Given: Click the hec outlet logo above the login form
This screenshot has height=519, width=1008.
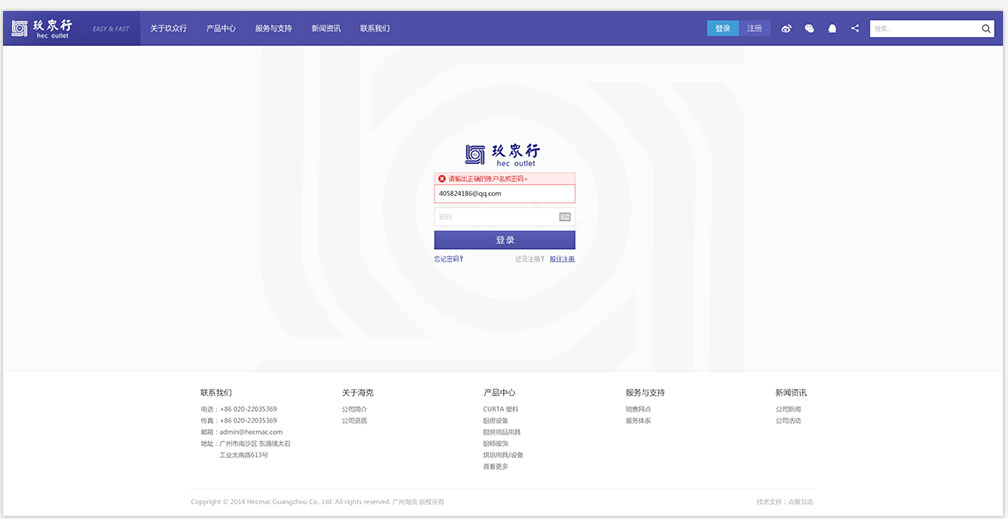Looking at the screenshot, I should click(503, 154).
